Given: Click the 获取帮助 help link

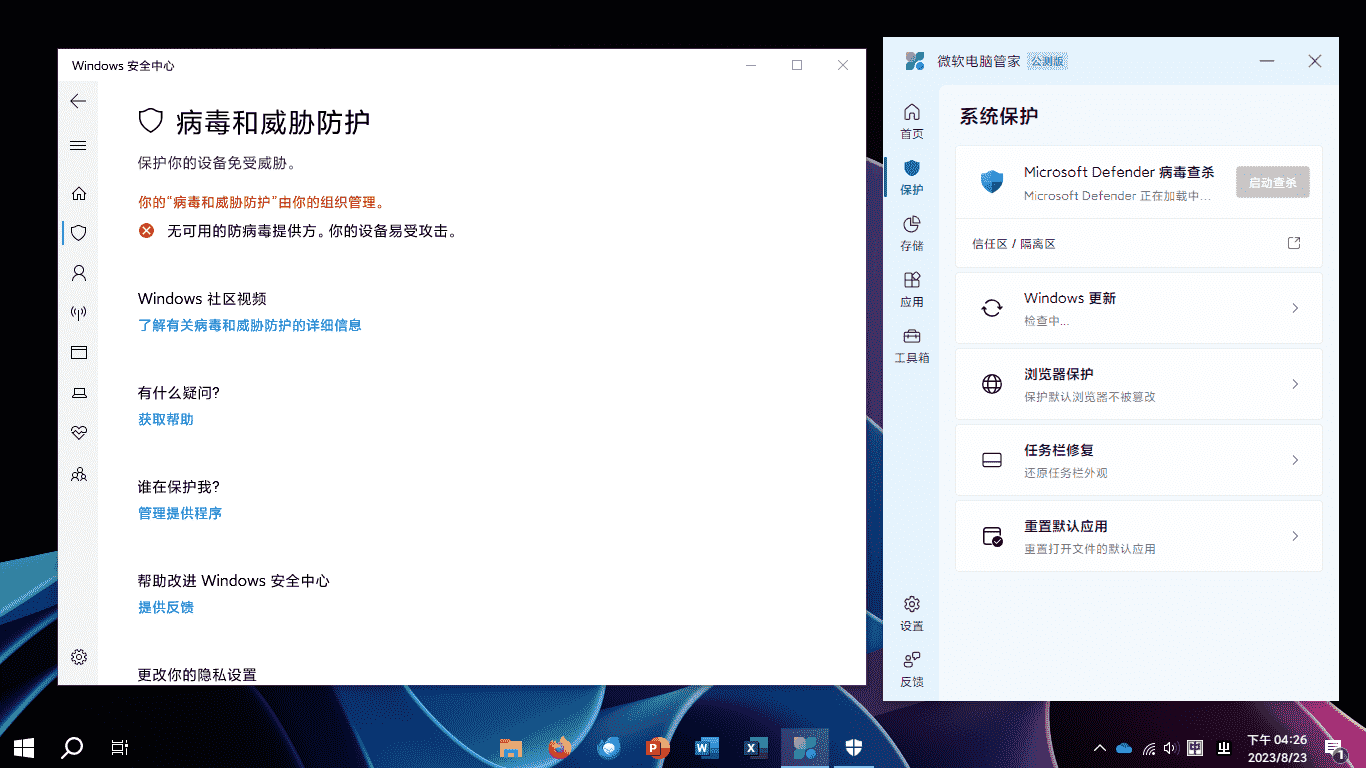Looking at the screenshot, I should tap(166, 419).
